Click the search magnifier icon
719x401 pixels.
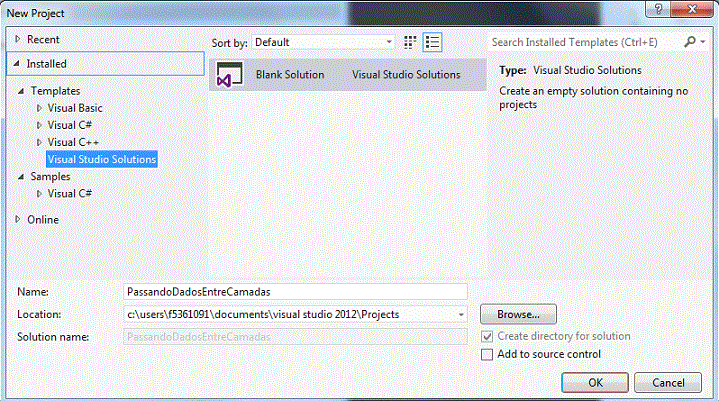click(x=690, y=42)
